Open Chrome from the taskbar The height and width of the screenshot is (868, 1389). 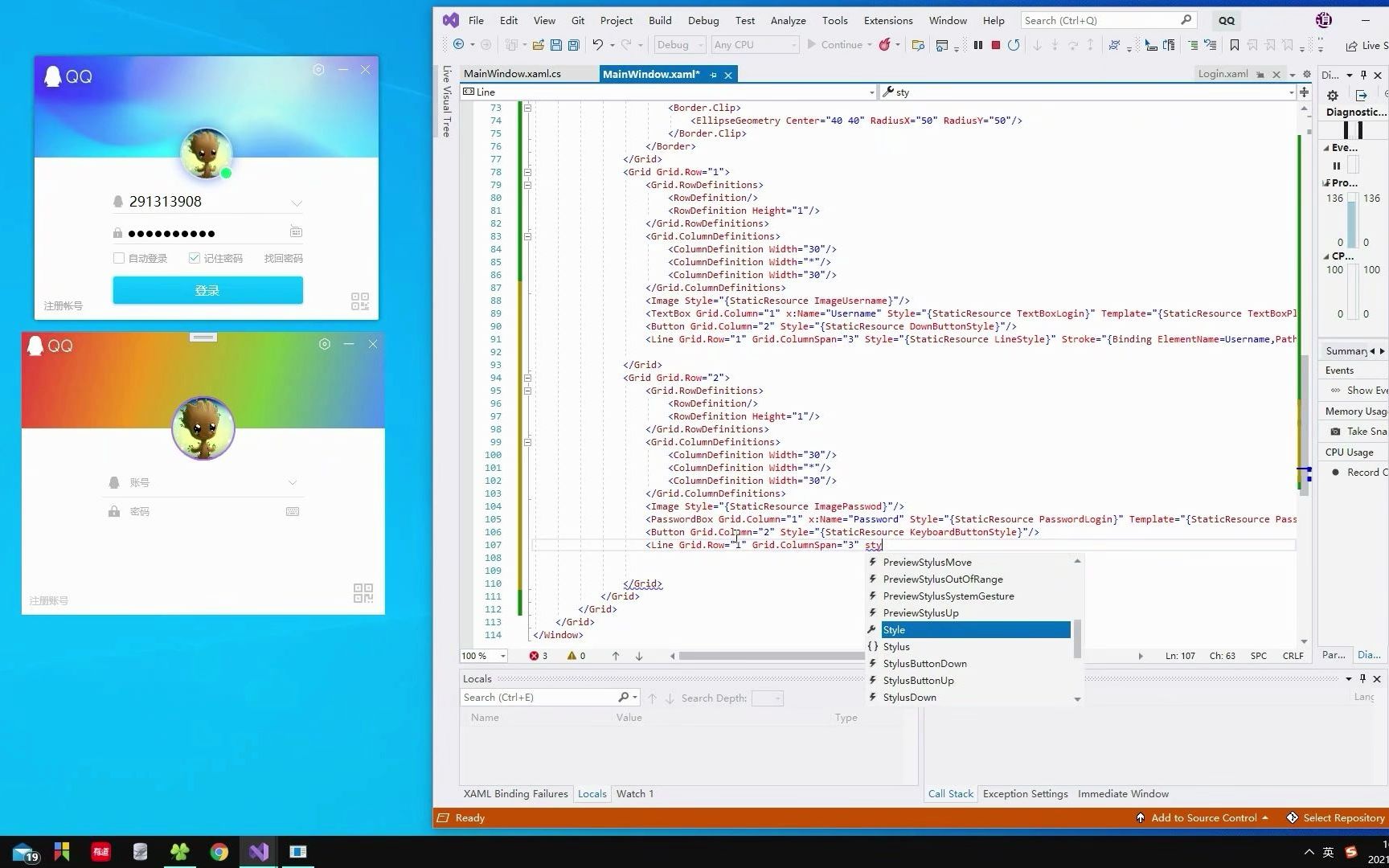pyautogui.click(x=219, y=851)
